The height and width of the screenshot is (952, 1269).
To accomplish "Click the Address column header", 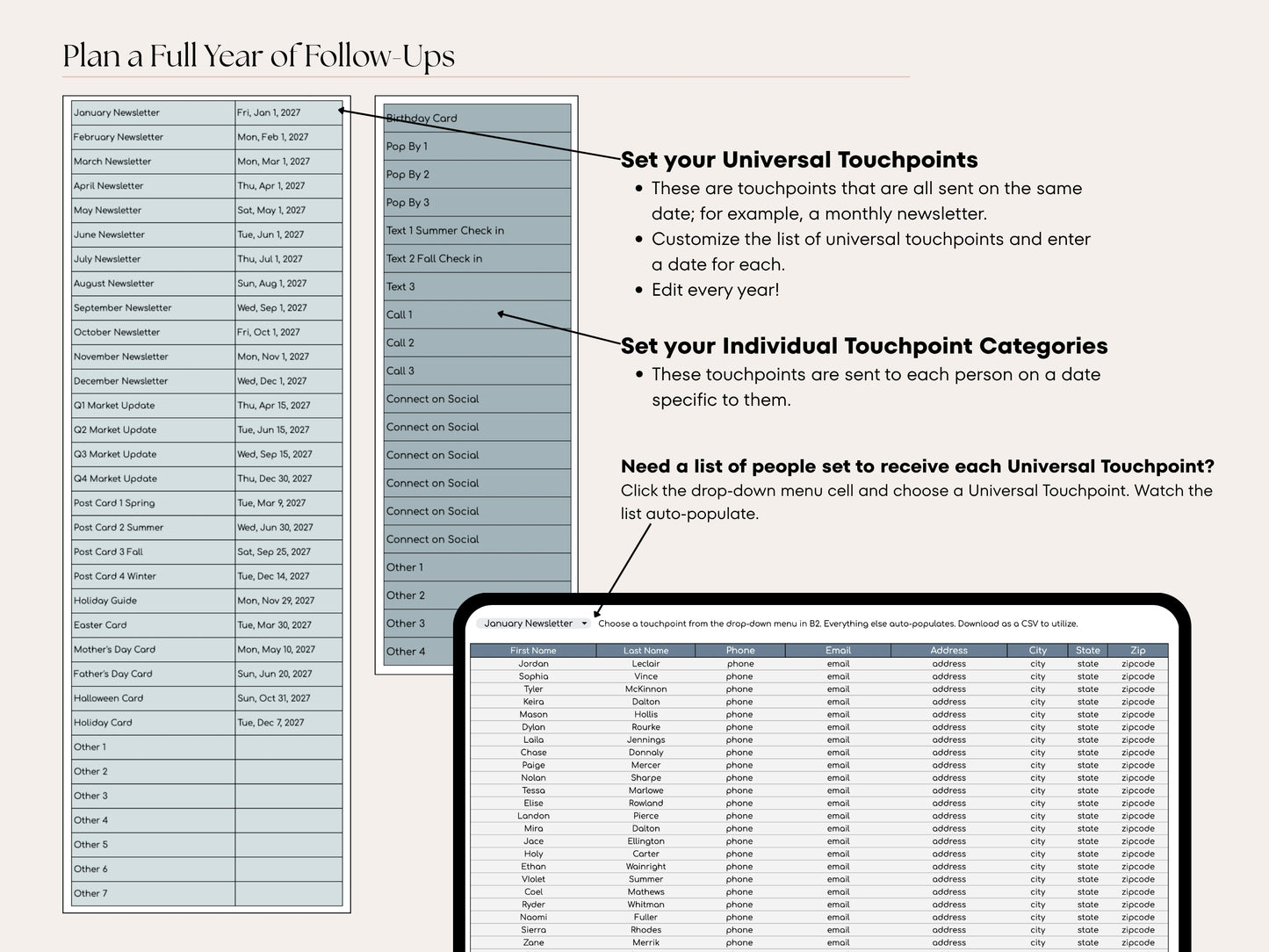I will coord(949,651).
